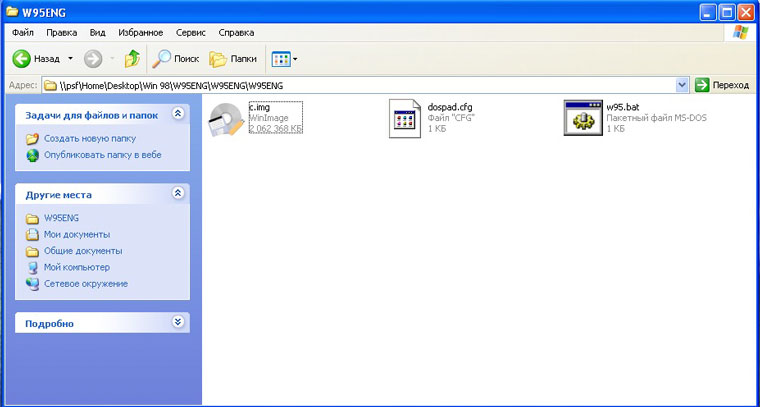760x407 pixels.
Task: Open the Справка menu
Action: 236,33
